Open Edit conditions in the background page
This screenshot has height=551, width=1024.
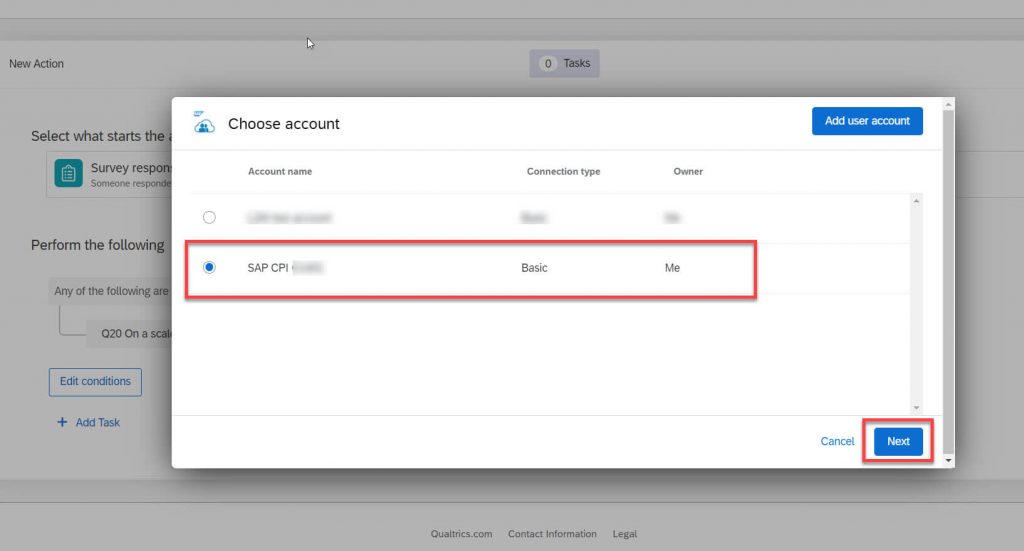(x=95, y=382)
